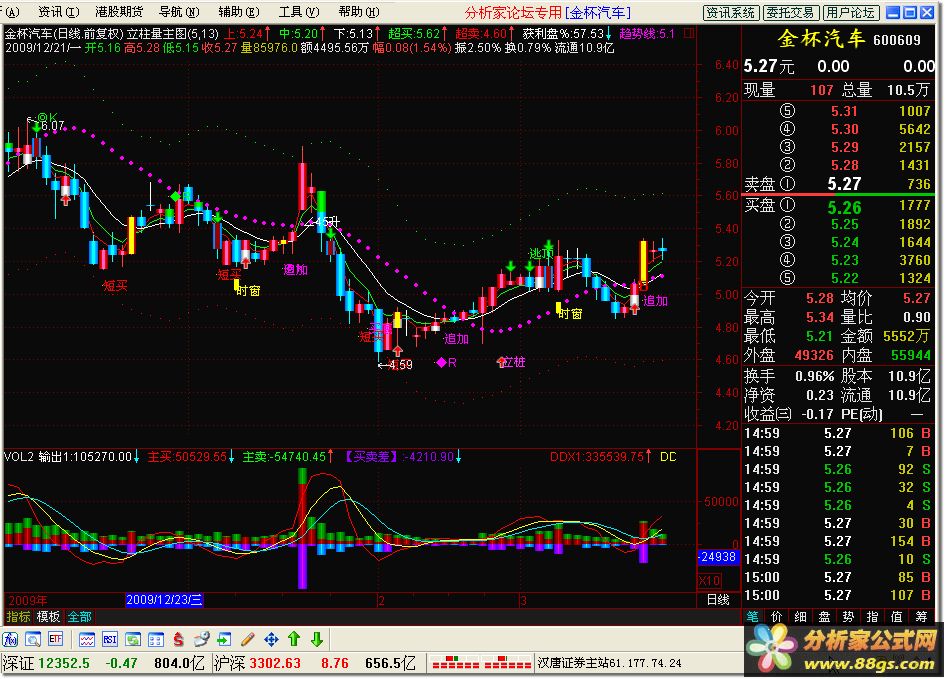Image resolution: width=946 pixels, height=679 pixels.
Task: Open the wave-line chart window icon
Action: (x=87, y=639)
